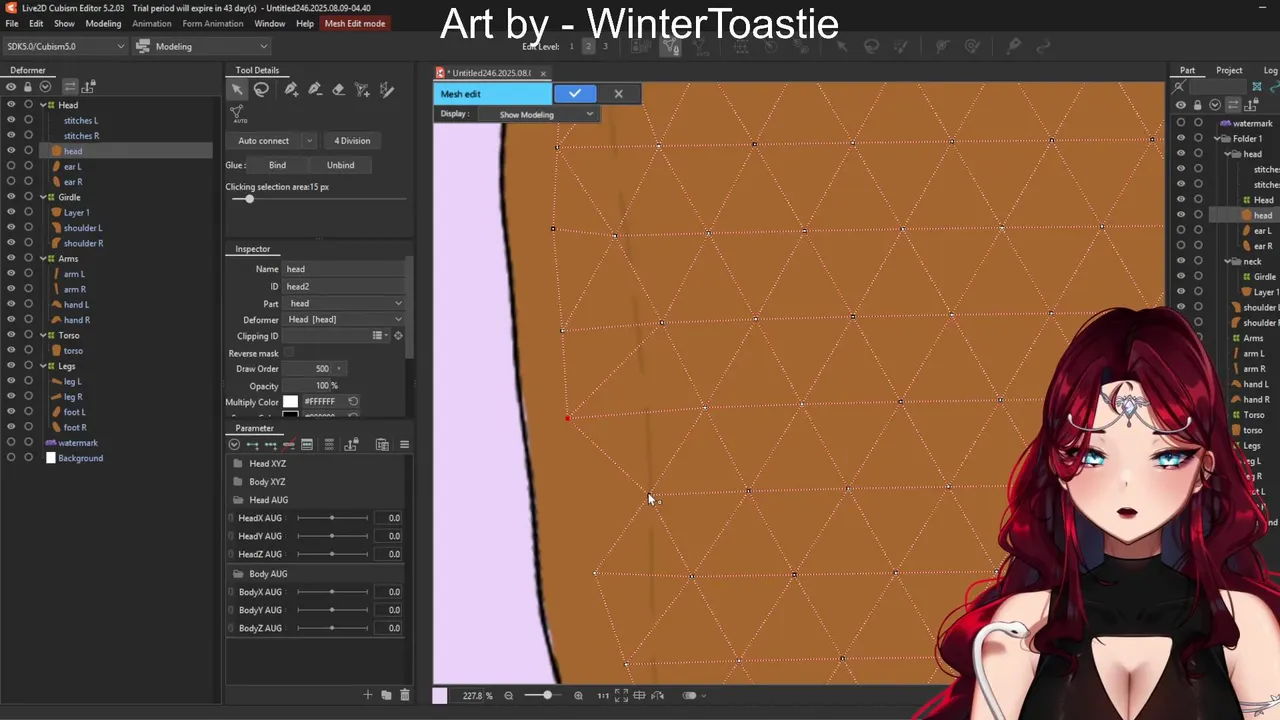Click the ID field containing head2
1280x720 pixels.
pos(345,286)
